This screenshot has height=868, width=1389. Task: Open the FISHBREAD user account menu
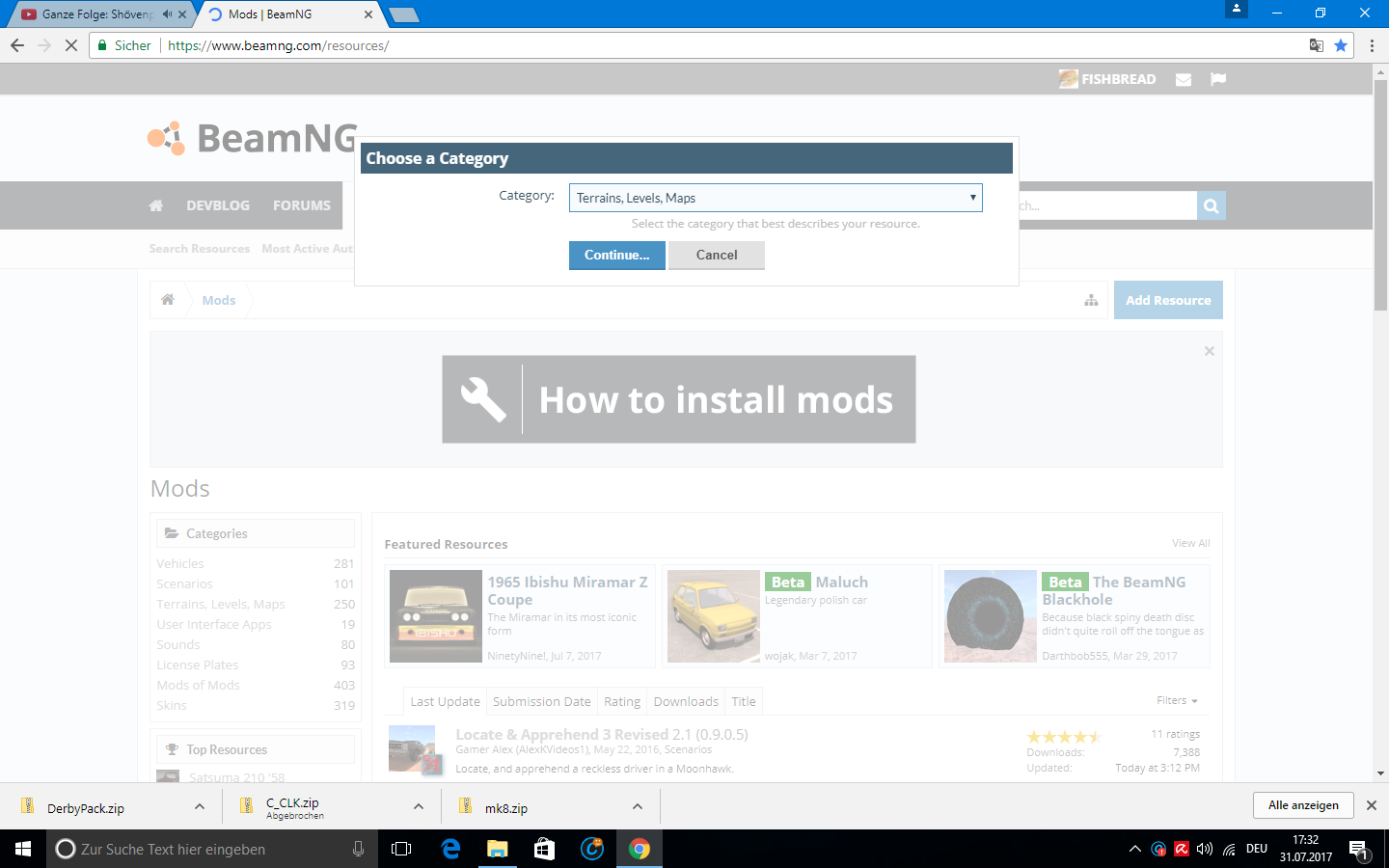tap(1107, 79)
